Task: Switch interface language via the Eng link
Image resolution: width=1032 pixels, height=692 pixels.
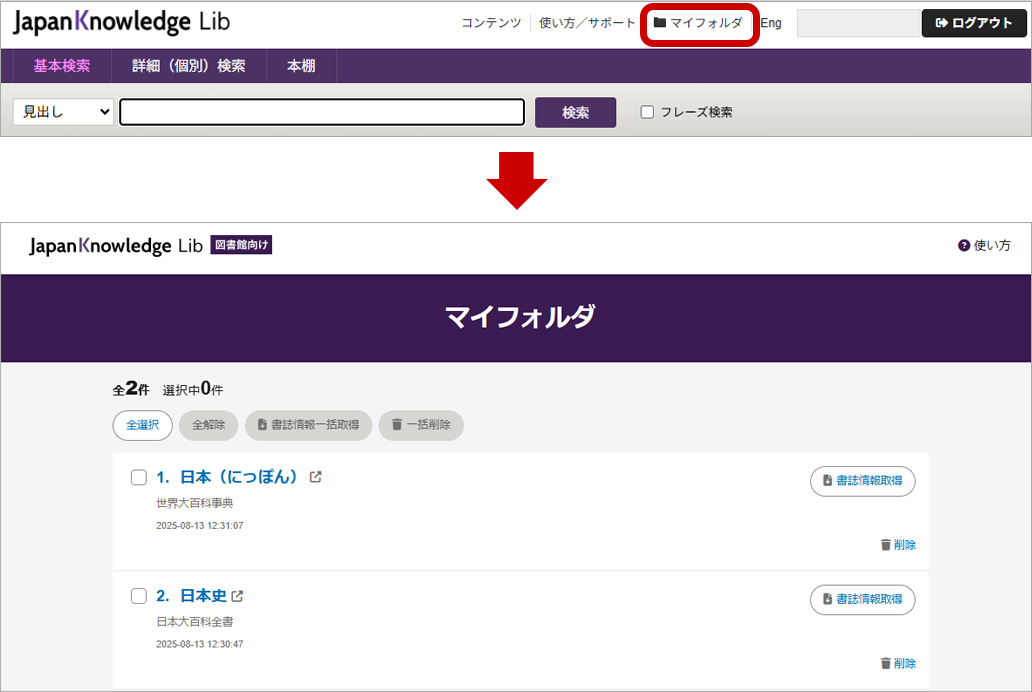Action: 771,22
